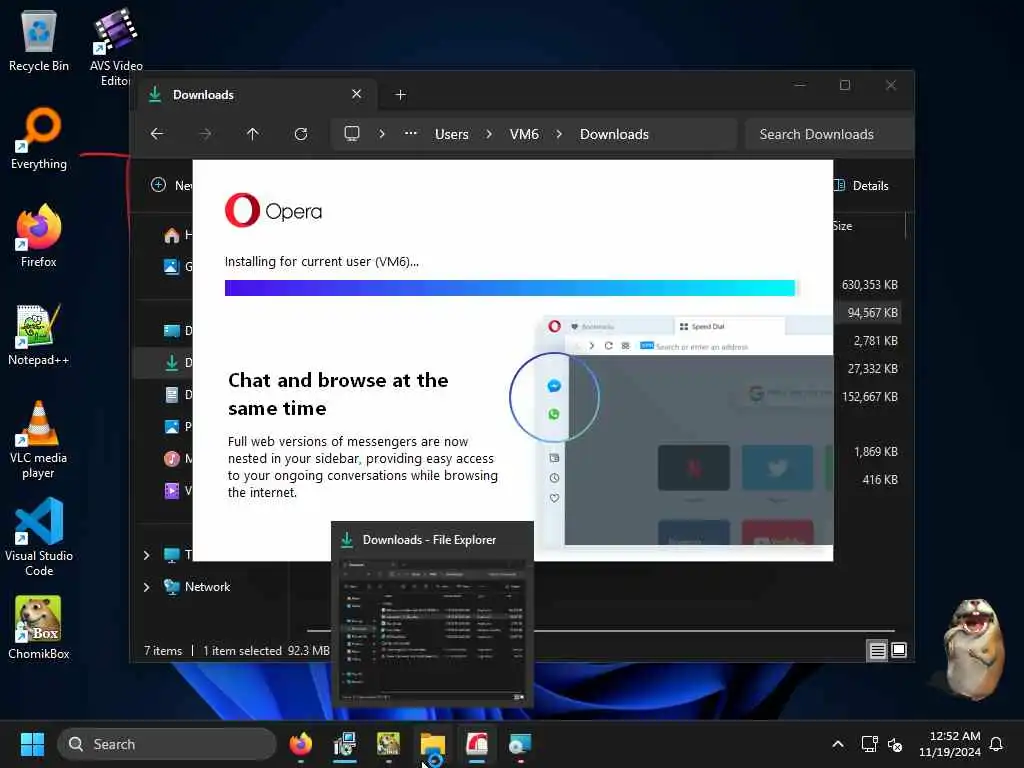Click the Downloads breadcrumb in the address bar

615,134
